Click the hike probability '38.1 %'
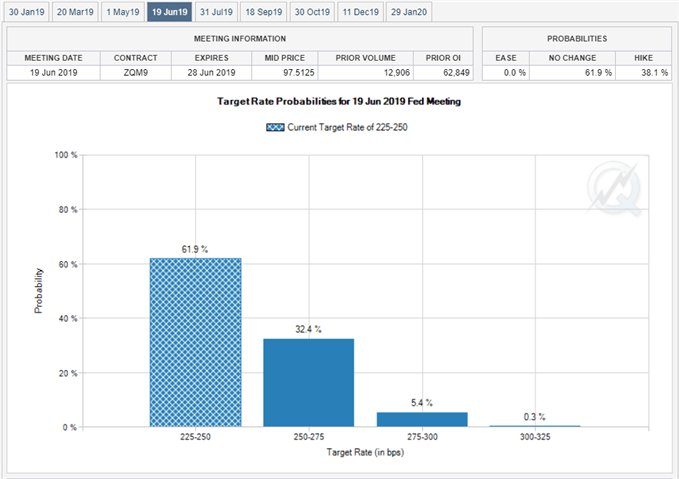This screenshot has width=679, height=479. click(655, 73)
